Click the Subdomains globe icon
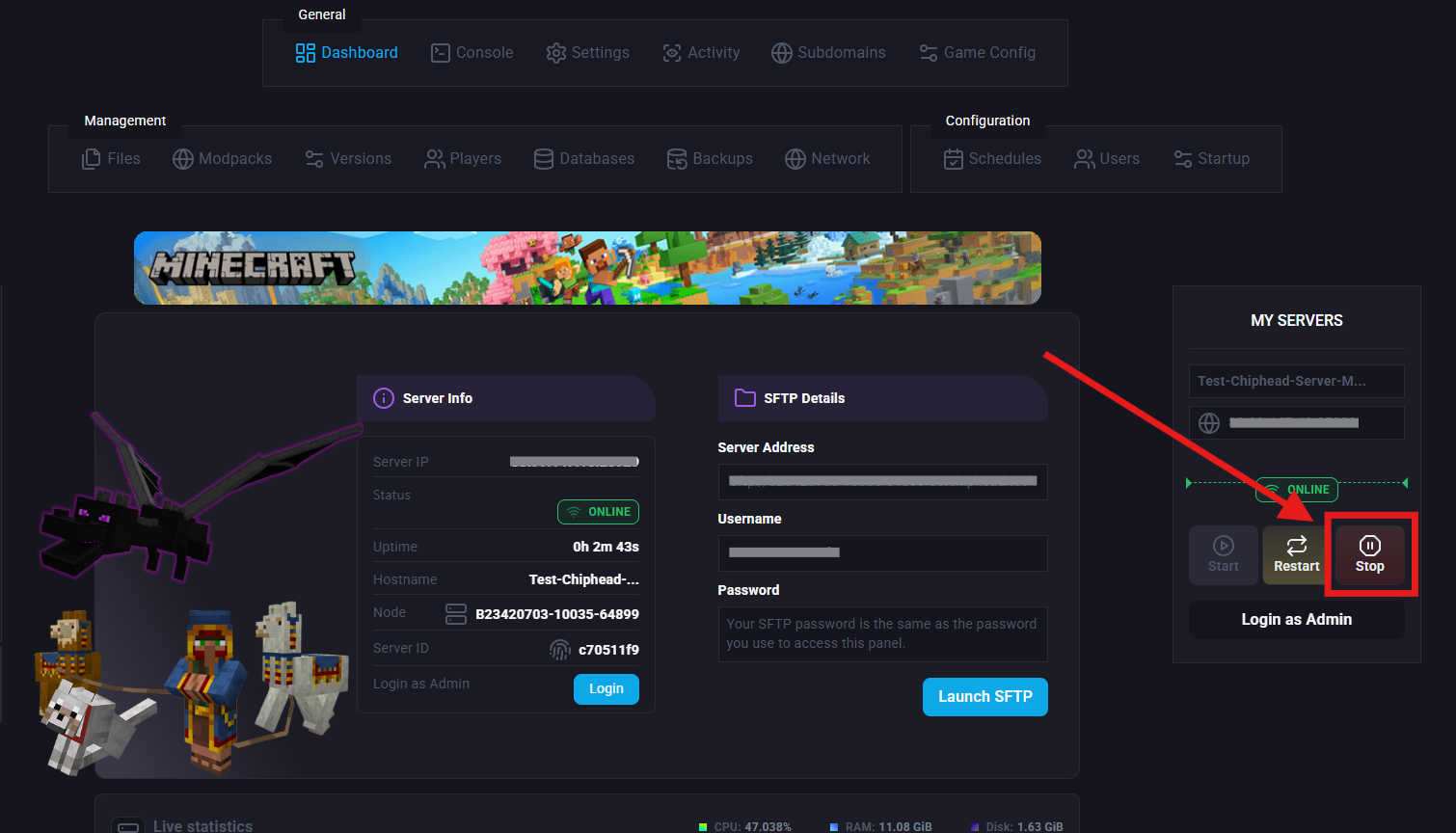Viewport: 1456px width, 833px height. (782, 53)
